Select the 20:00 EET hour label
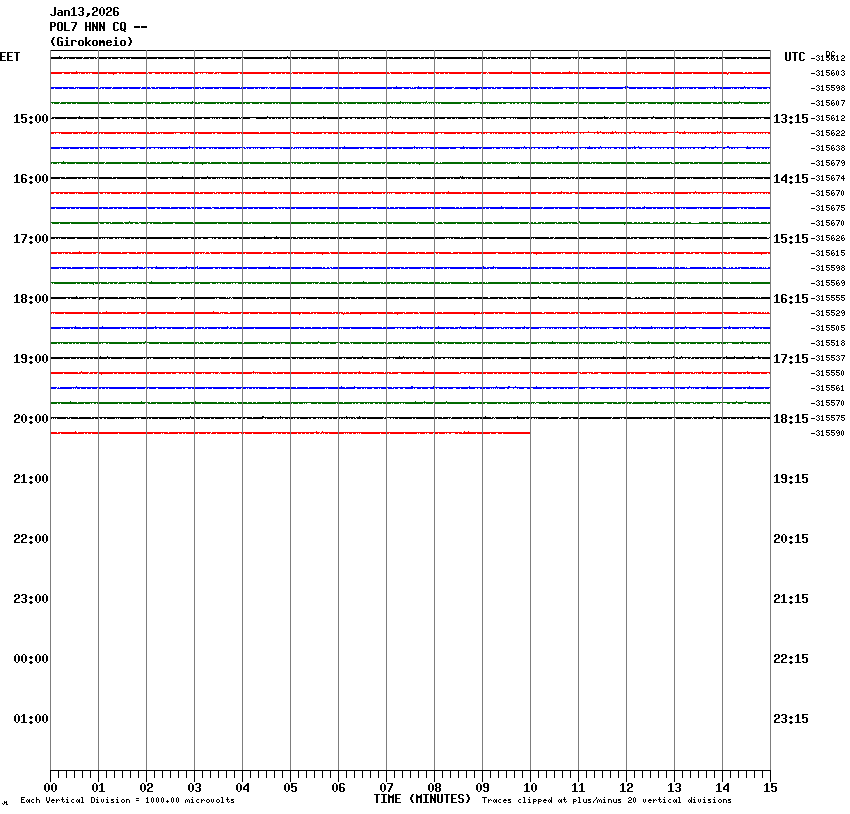 [30, 419]
